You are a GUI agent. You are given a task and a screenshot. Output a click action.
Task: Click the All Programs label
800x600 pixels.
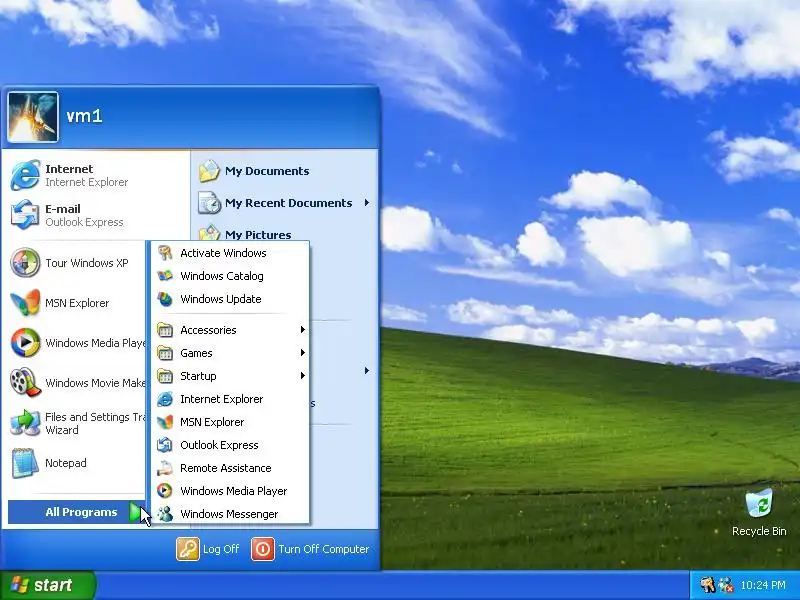tap(81, 512)
